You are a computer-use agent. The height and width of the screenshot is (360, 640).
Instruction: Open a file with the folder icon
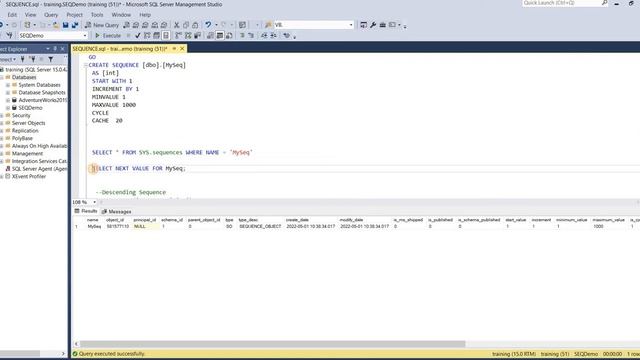56,25
